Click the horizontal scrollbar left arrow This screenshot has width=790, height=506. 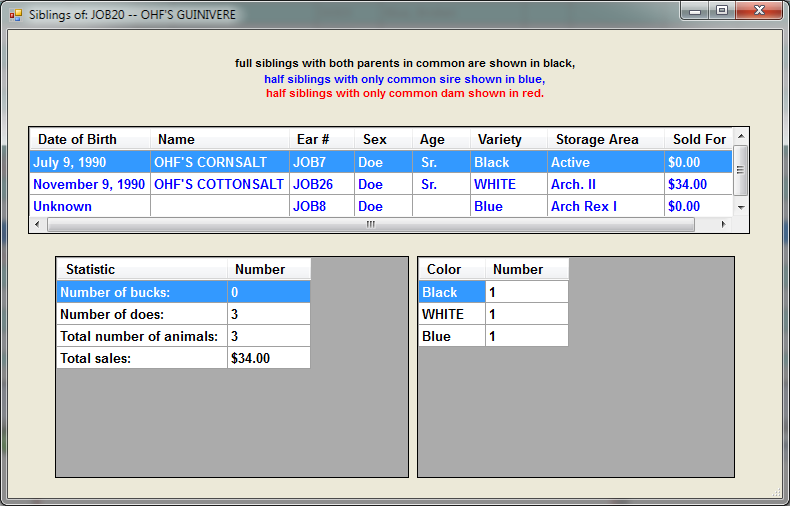37,225
